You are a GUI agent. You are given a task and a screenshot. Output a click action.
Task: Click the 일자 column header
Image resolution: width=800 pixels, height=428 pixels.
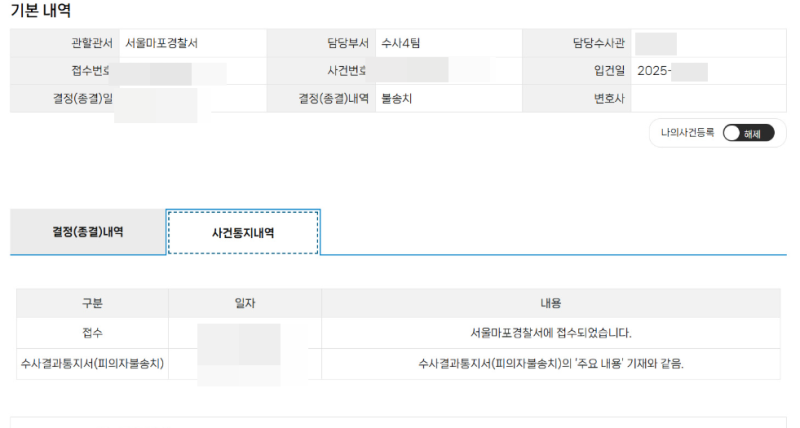coord(244,303)
